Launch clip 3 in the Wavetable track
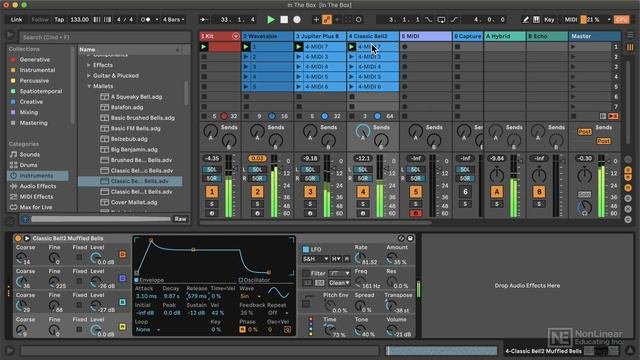The image size is (640, 360). 246,67
